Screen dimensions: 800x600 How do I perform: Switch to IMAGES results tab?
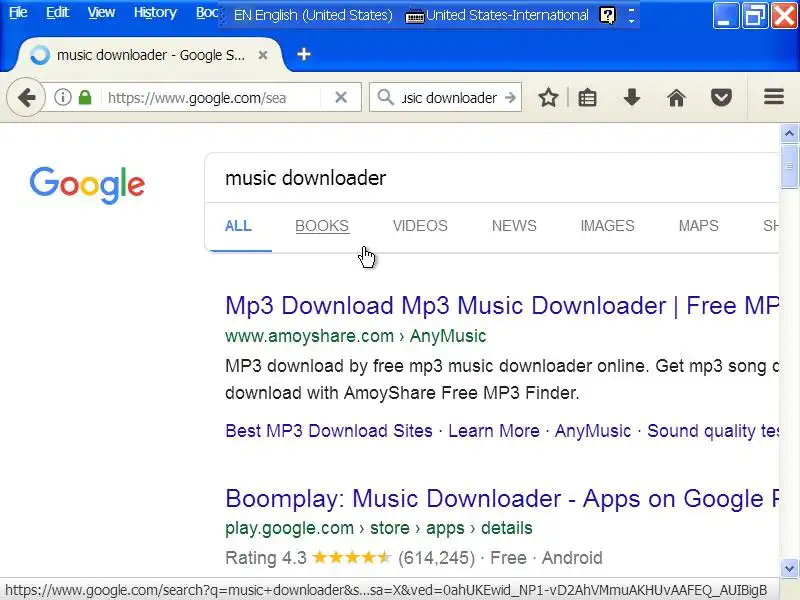click(x=607, y=226)
